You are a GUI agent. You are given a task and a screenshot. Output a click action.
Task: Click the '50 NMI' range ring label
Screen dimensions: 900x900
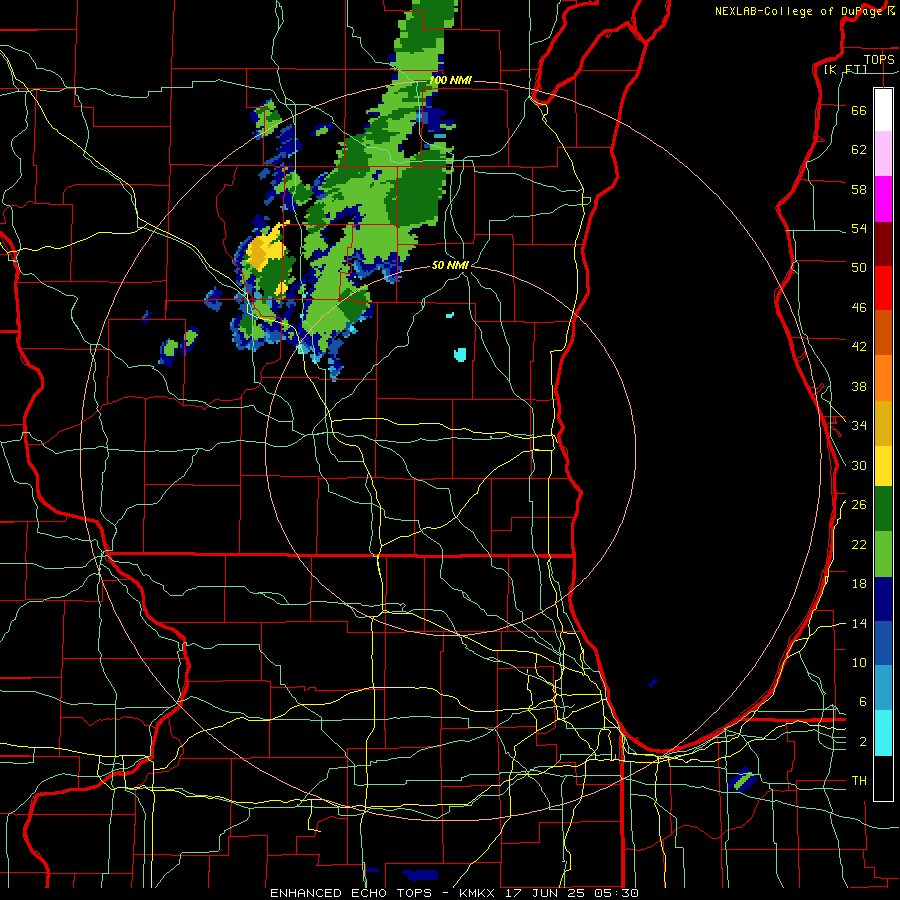[x=451, y=265]
